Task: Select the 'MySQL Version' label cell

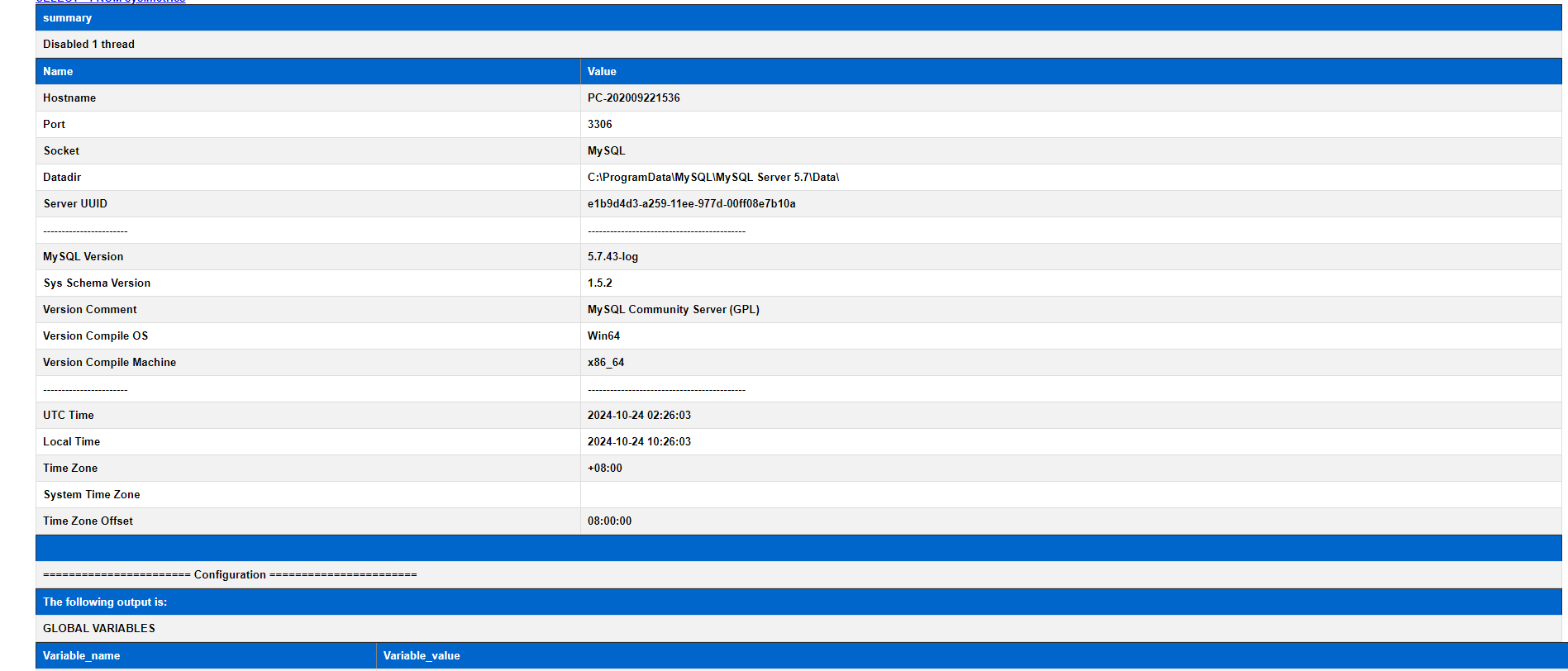Action: (x=307, y=257)
